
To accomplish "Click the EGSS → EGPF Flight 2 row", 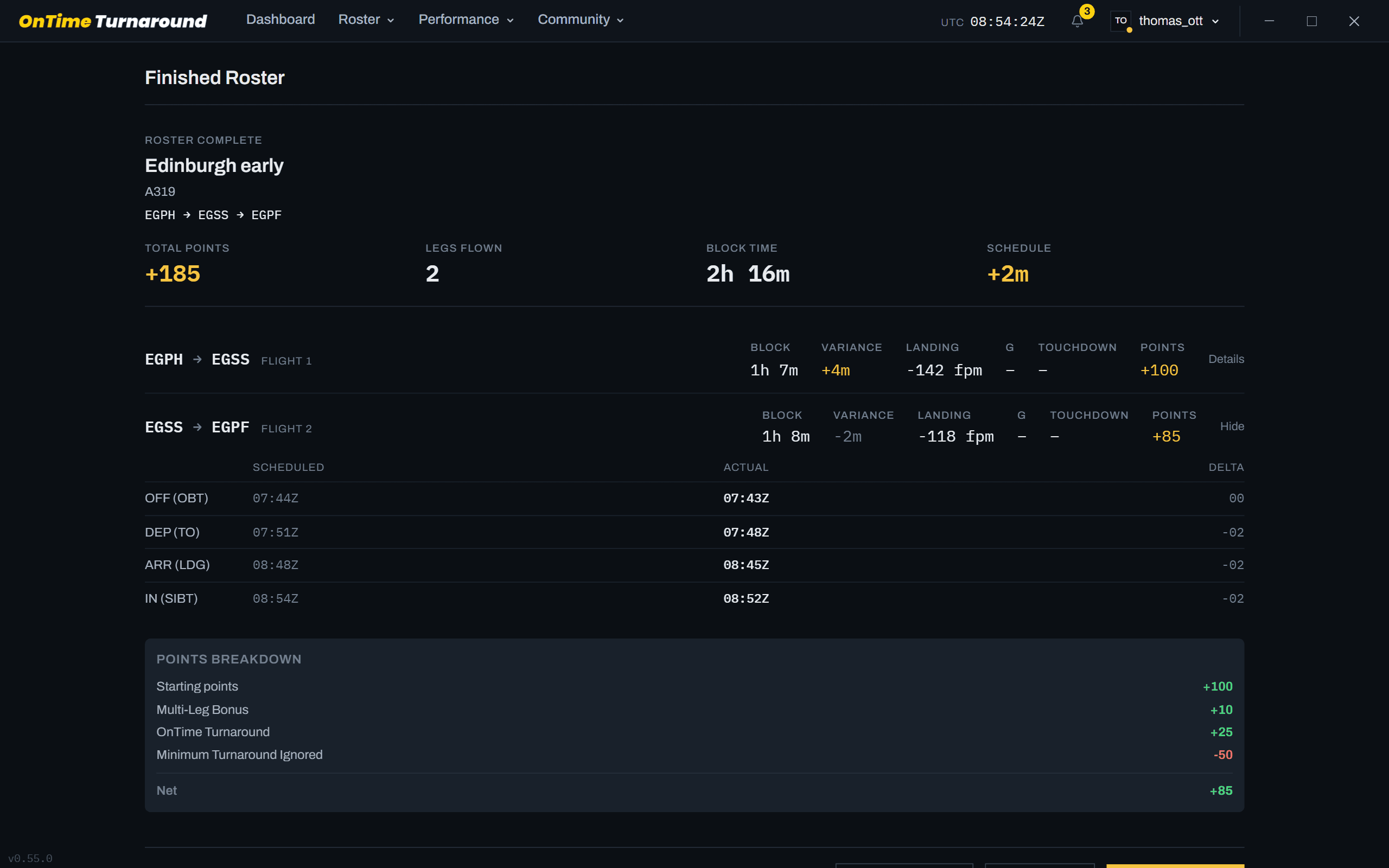I will [x=694, y=426].
